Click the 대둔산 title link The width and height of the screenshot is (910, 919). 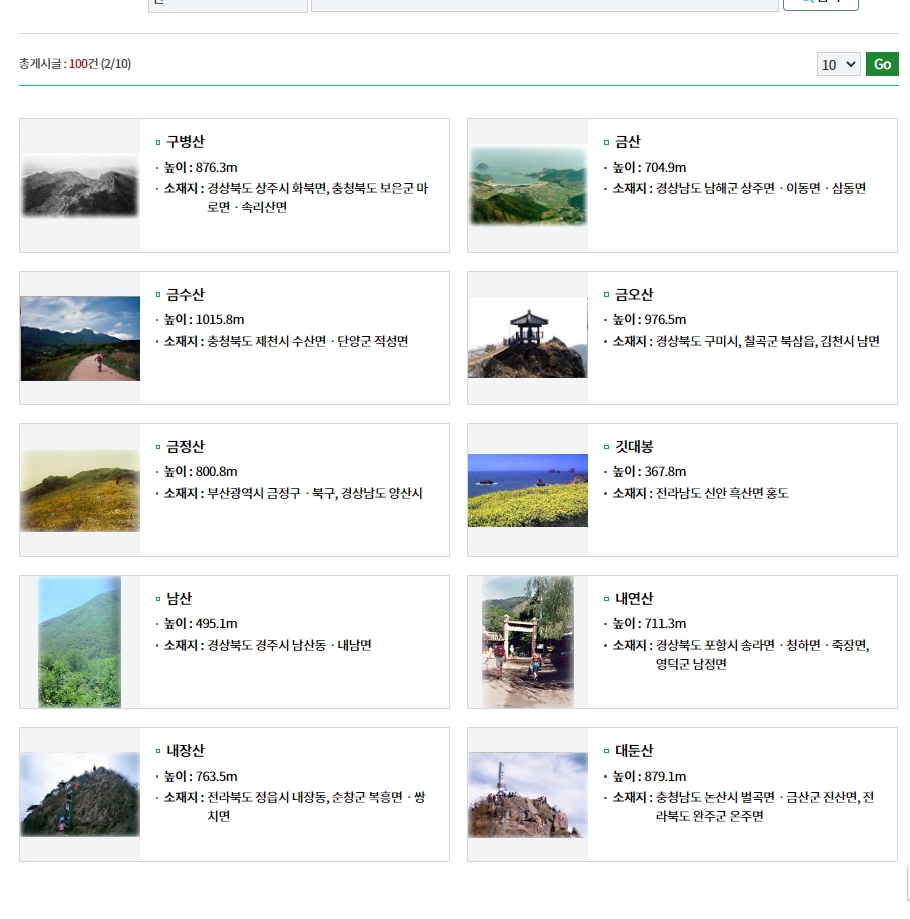(634, 750)
